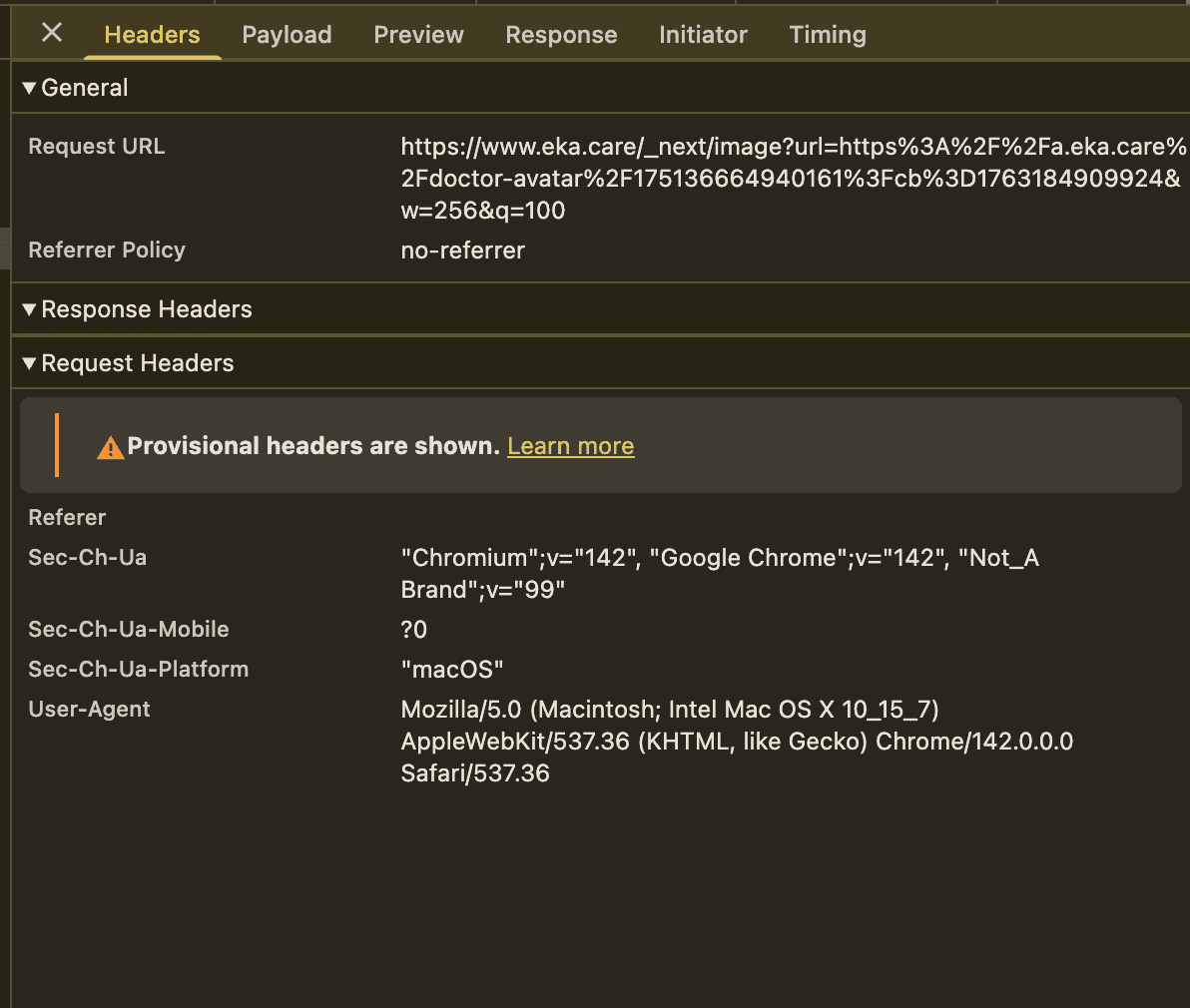Expand the Response Headers section
This screenshot has height=1008, width=1190.
coord(29,310)
